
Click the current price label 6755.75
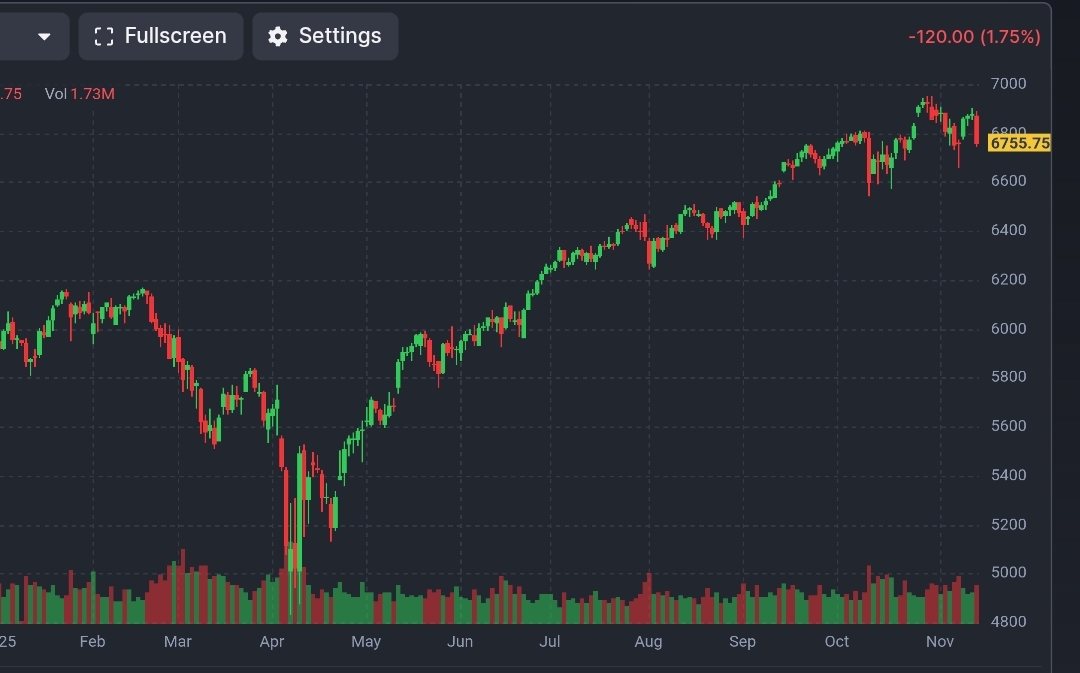point(1019,143)
